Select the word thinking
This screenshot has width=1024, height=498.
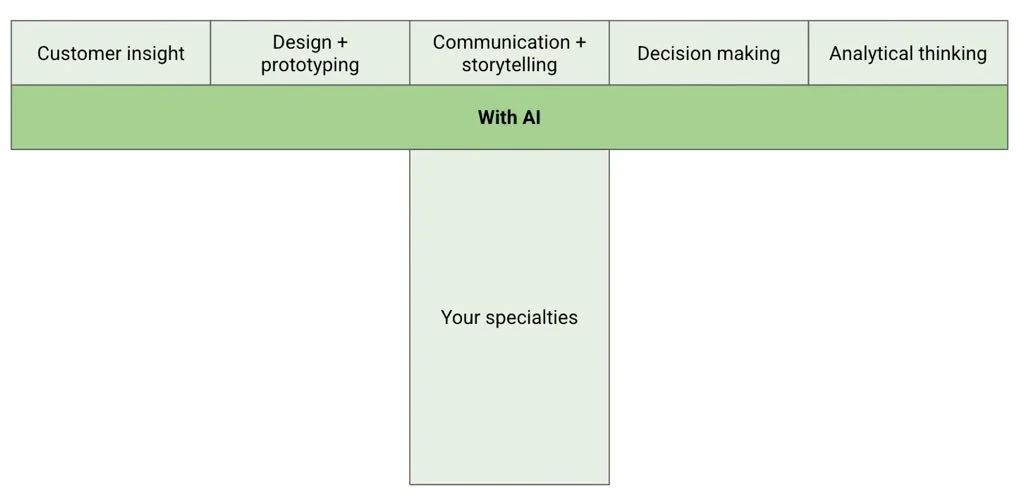coord(952,54)
